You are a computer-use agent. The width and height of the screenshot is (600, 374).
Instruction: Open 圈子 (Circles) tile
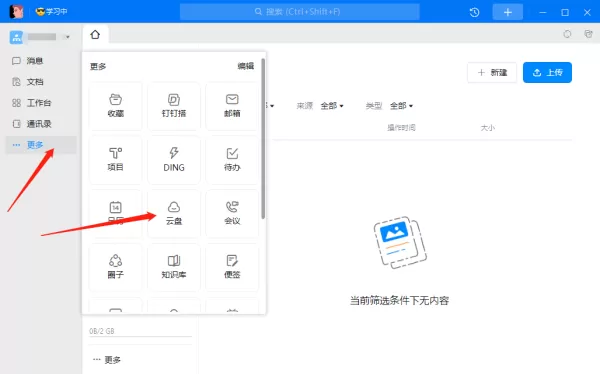[x=116, y=267]
